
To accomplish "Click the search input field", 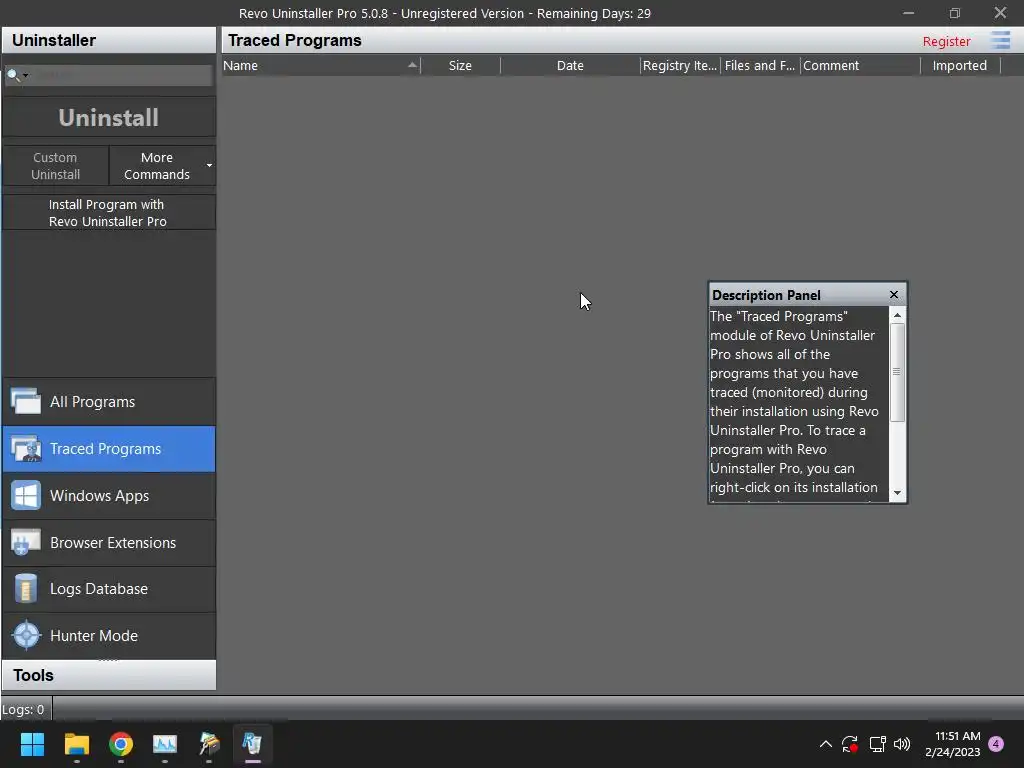I will pos(121,75).
